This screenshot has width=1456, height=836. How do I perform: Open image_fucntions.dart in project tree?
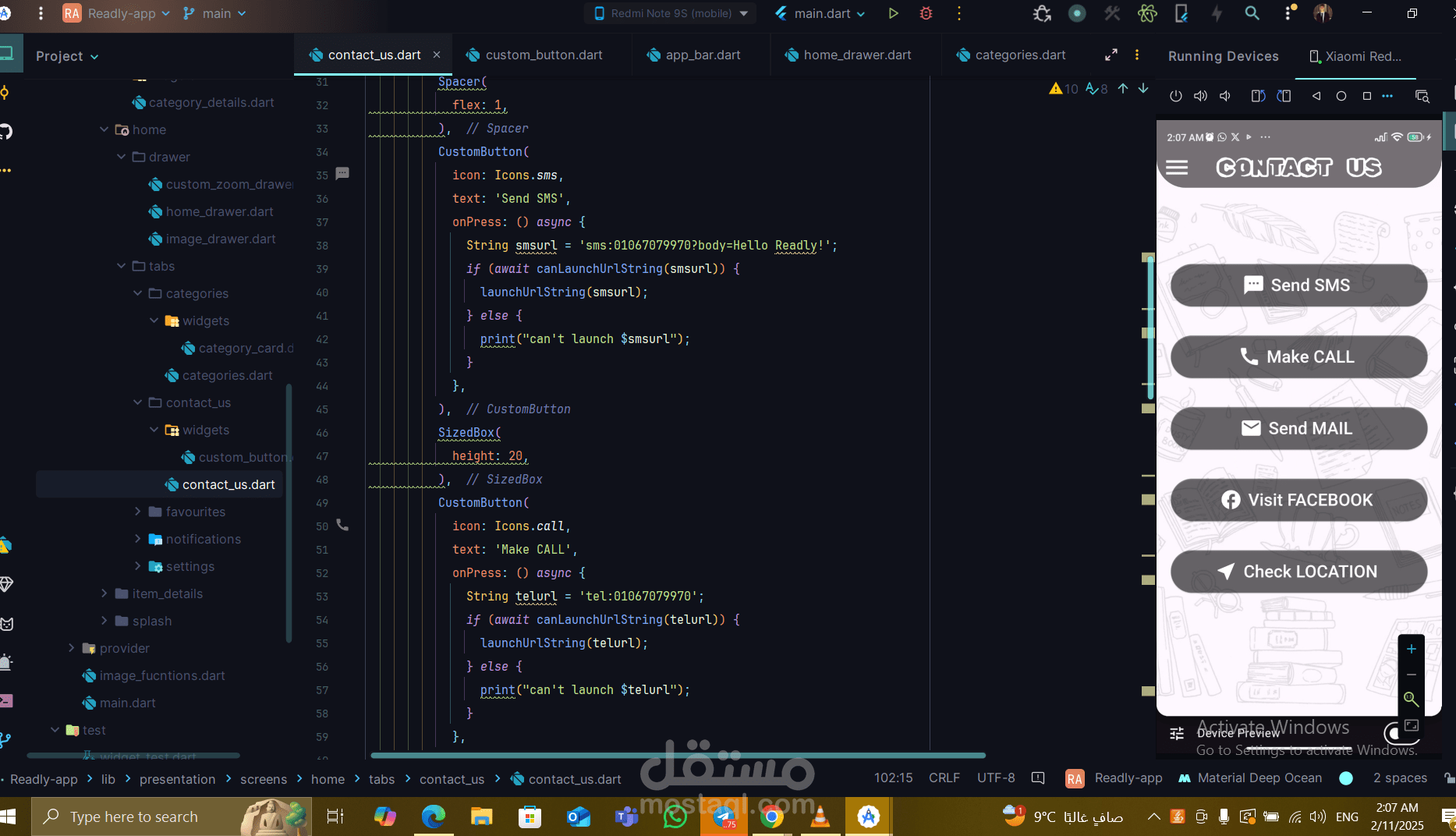pos(162,675)
